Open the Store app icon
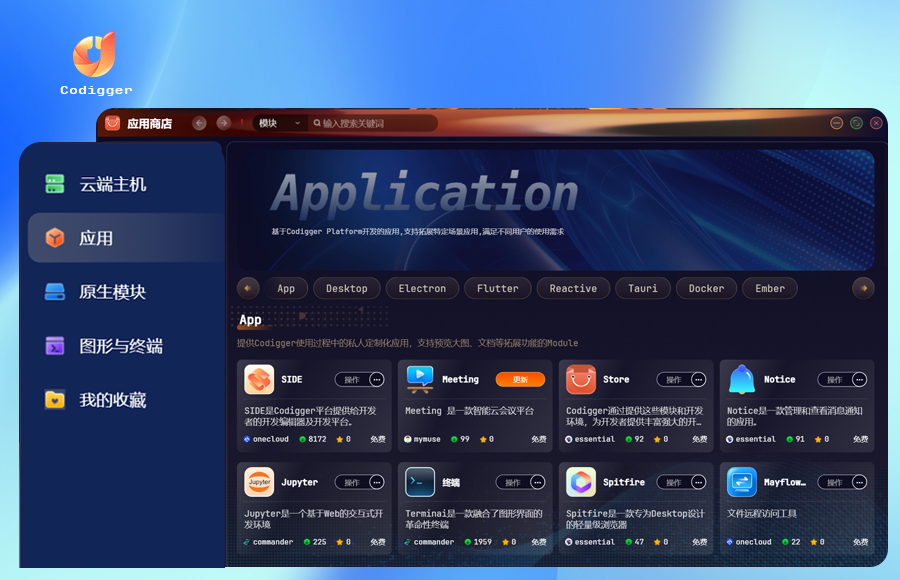This screenshot has height=580, width=900. click(x=581, y=379)
